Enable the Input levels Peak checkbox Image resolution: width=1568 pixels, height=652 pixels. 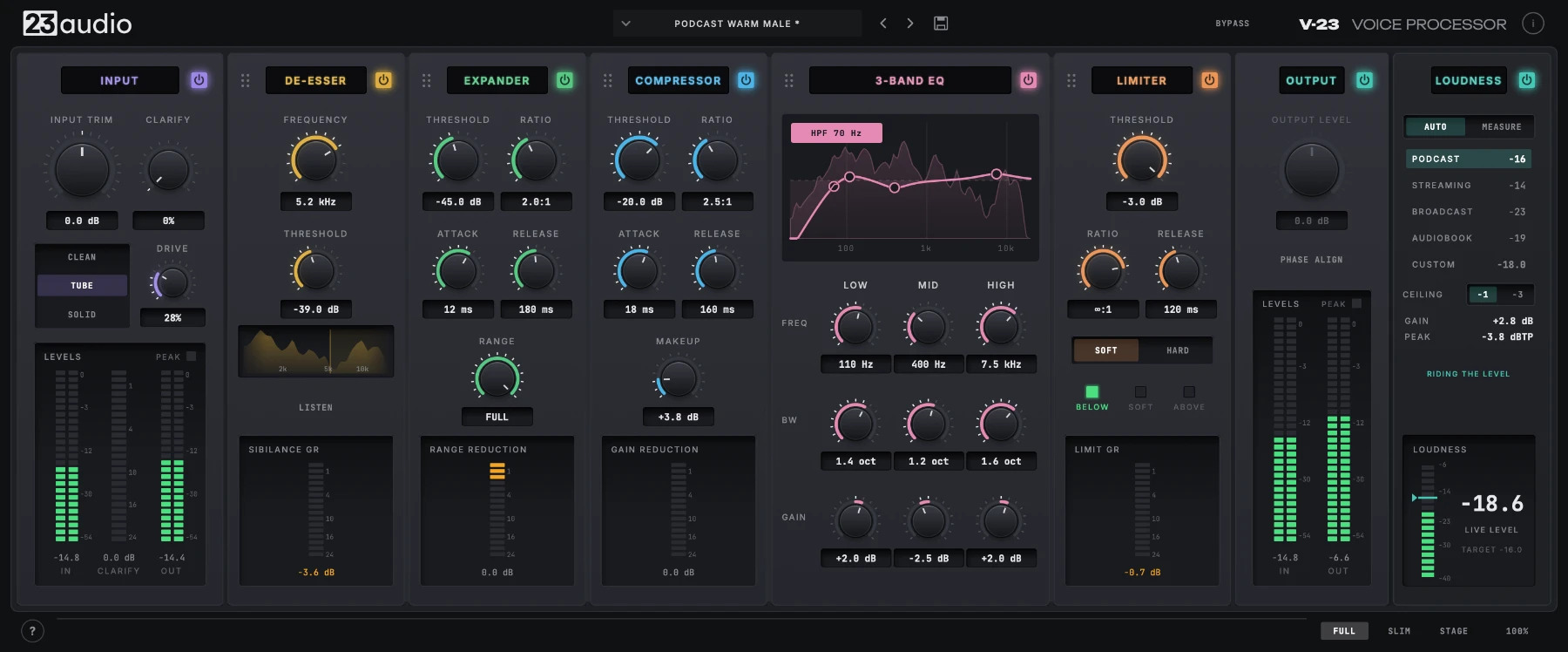pyautogui.click(x=192, y=357)
